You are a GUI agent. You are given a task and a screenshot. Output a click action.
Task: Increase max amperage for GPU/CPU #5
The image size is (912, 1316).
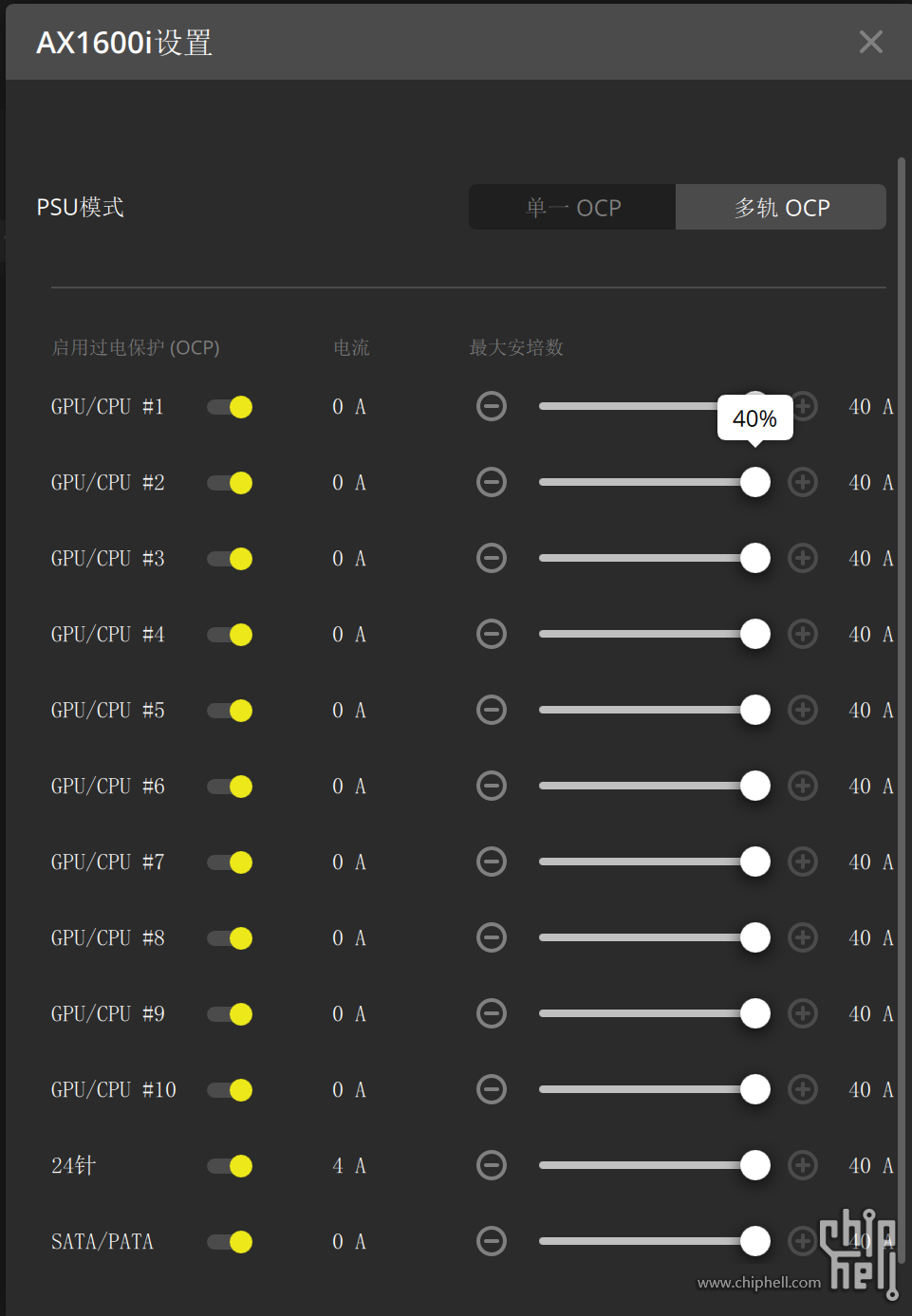[803, 710]
